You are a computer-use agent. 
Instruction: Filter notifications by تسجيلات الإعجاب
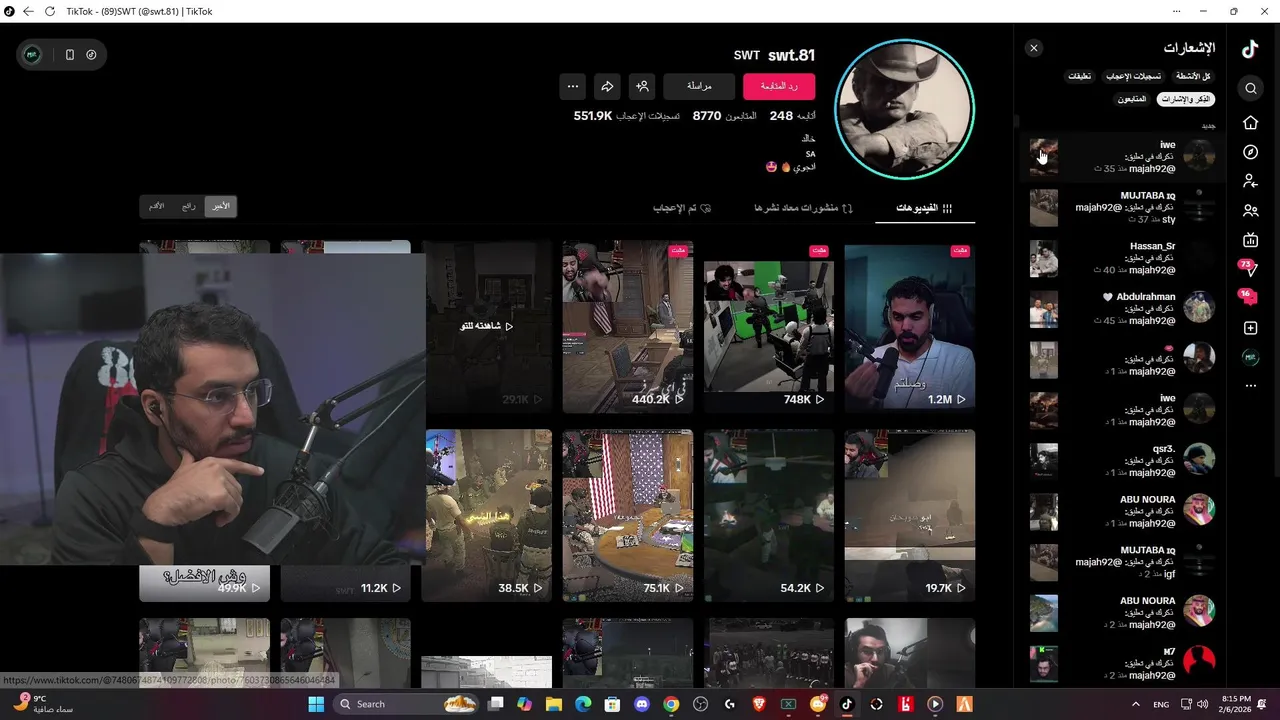(x=1133, y=76)
